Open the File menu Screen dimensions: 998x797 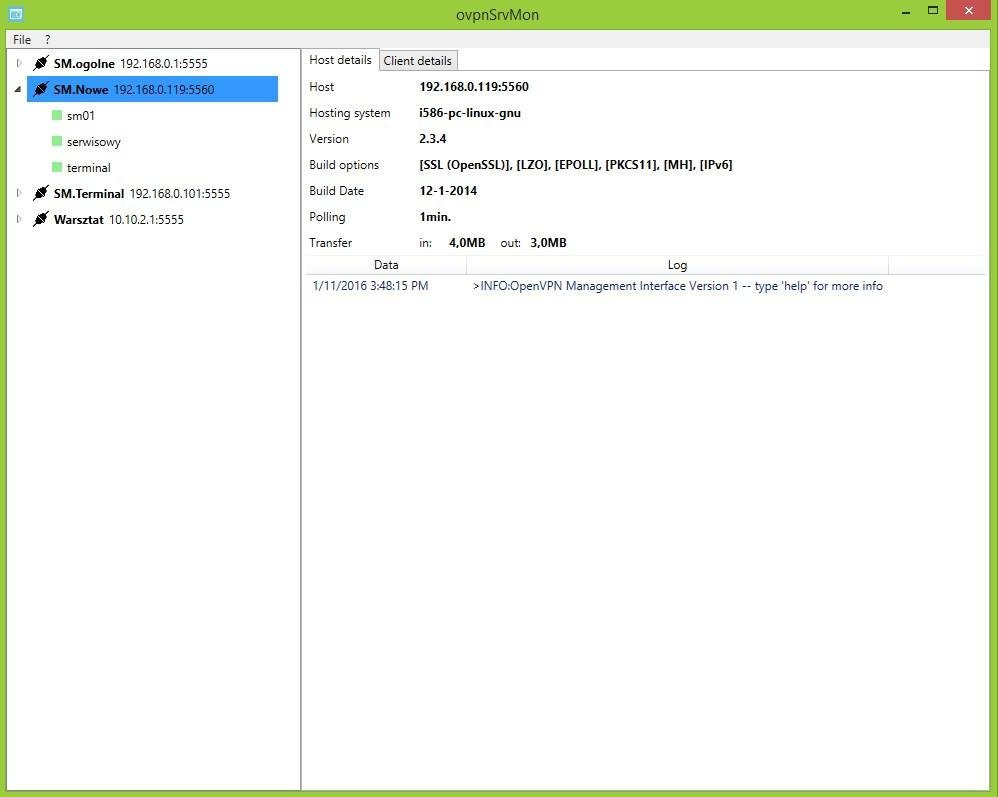pos(22,39)
